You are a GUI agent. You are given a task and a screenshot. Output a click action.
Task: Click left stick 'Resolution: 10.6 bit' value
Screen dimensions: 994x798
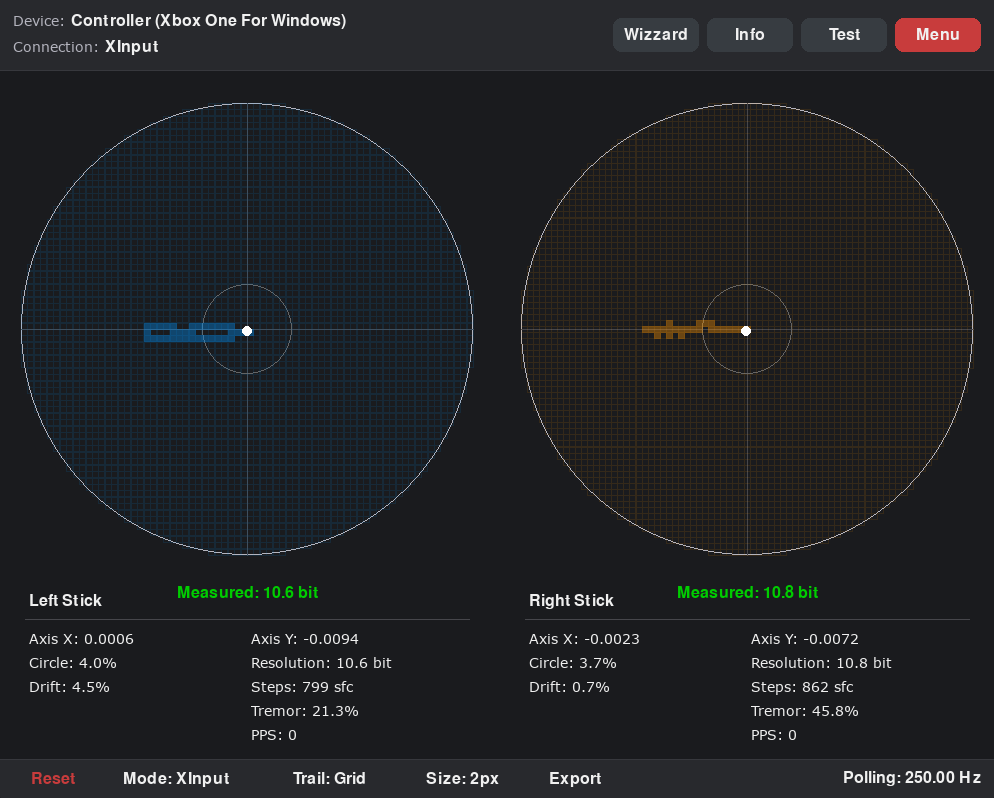[321, 663]
